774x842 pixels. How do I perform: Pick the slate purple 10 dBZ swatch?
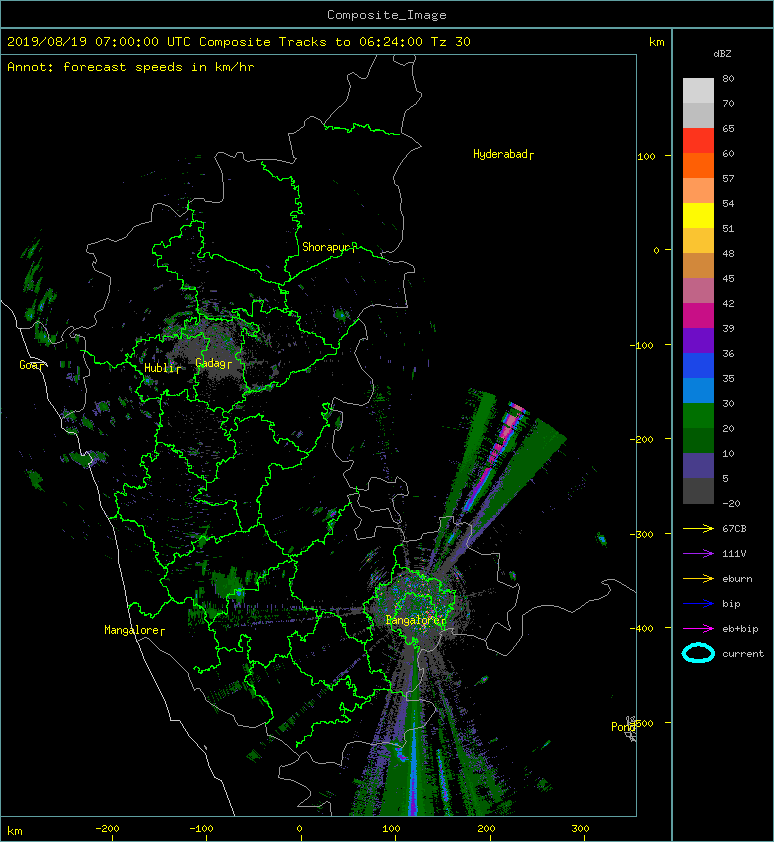(698, 466)
